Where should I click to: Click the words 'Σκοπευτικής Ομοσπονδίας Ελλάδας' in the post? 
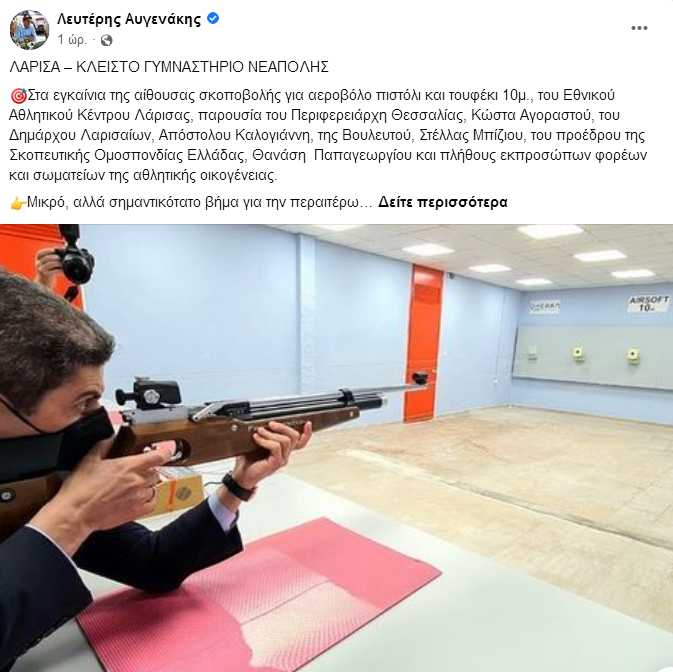(x=127, y=155)
